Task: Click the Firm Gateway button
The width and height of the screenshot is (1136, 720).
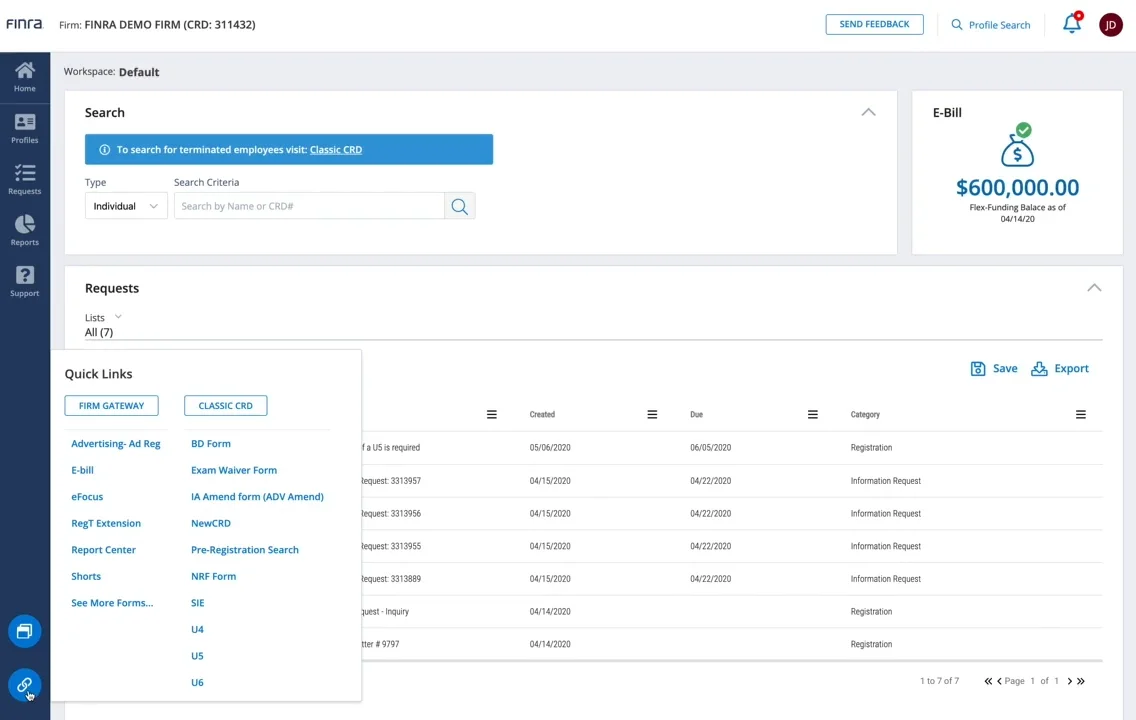Action: 112,406
